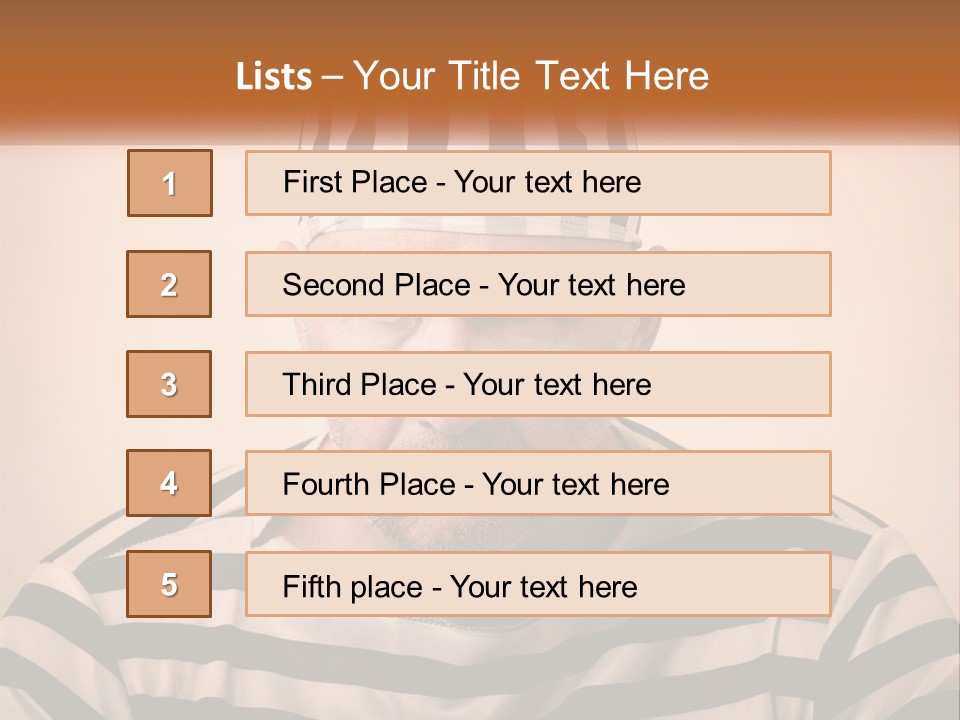Click the number 1 box
The height and width of the screenshot is (720, 960).
[169, 183]
